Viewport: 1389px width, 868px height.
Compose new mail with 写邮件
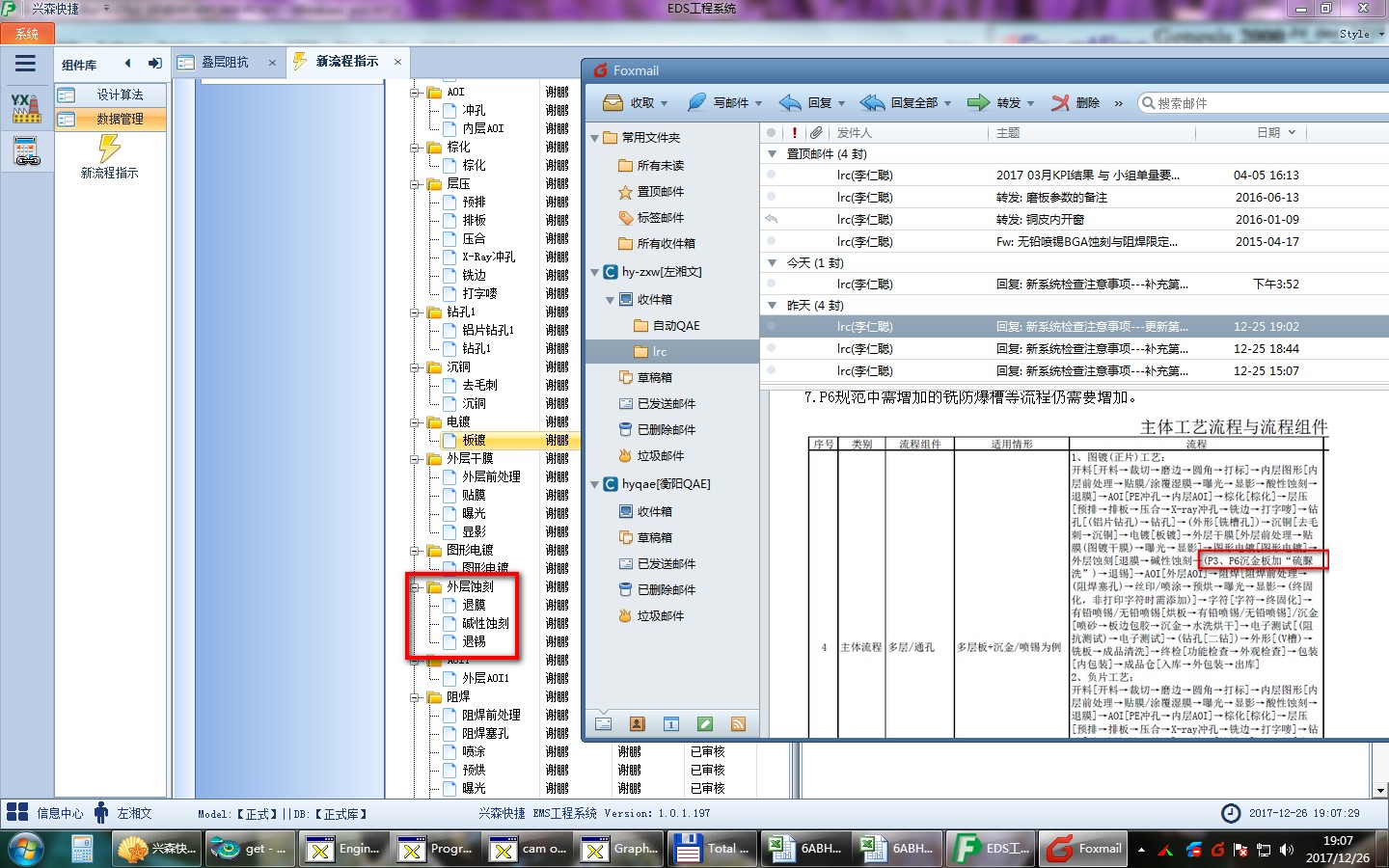[x=718, y=103]
